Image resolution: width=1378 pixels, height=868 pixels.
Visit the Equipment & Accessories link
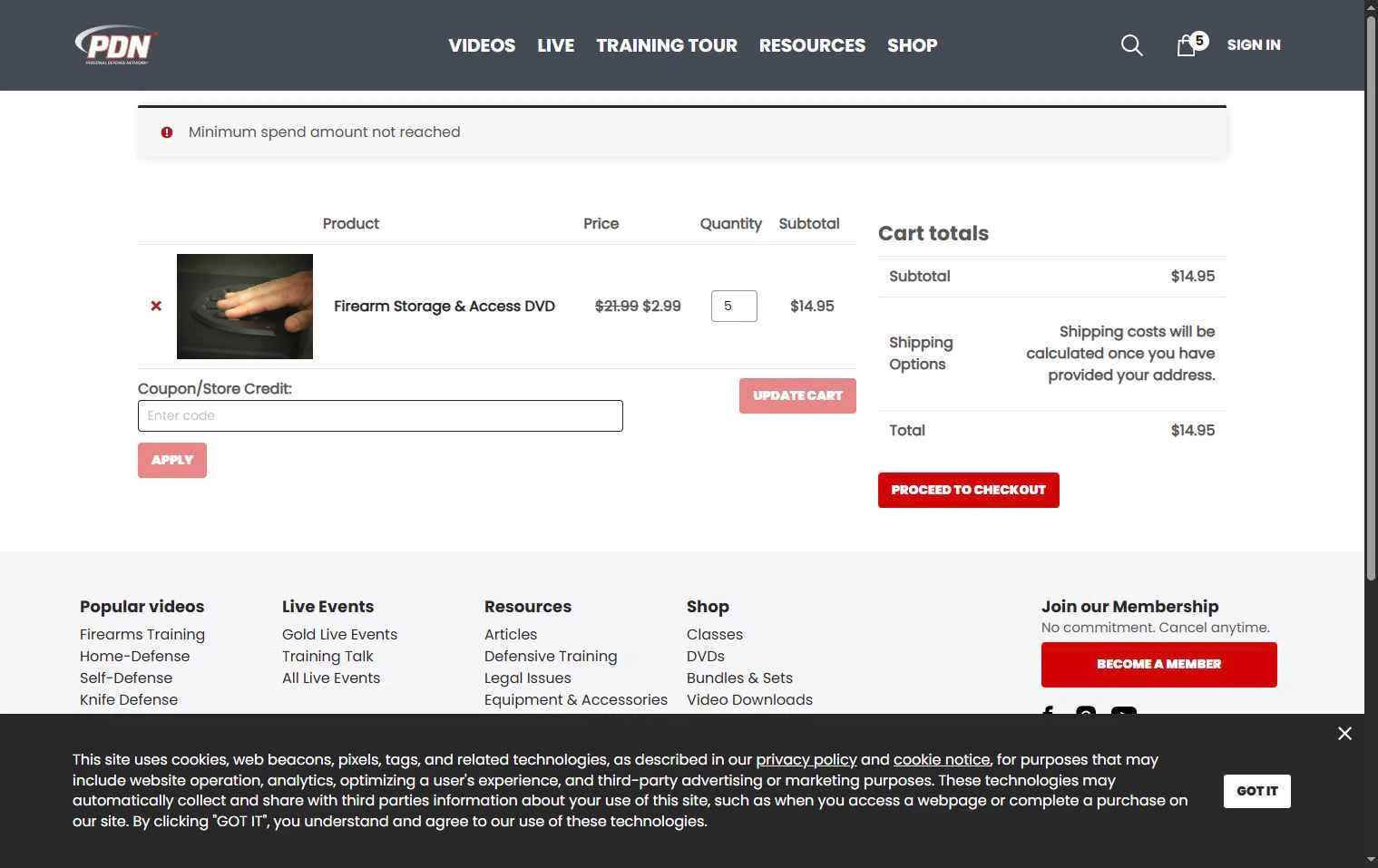click(576, 700)
